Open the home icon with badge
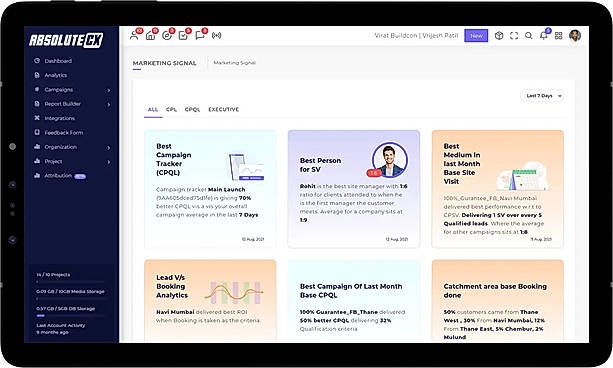Image resolution: width=613 pixels, height=368 pixels. [x=151, y=35]
